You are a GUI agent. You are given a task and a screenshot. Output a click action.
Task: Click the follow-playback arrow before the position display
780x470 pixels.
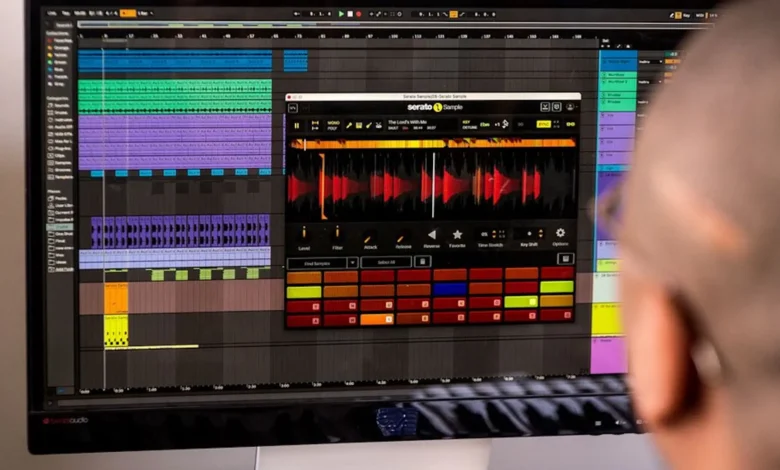click(x=297, y=14)
